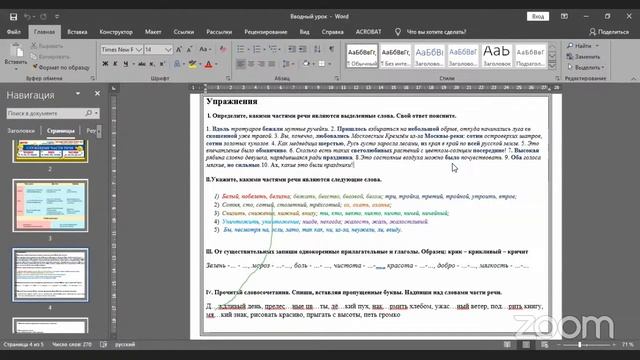Open font size 14 dropdown
Screen dimensions: 640x360
pyautogui.click(x=168, y=49)
